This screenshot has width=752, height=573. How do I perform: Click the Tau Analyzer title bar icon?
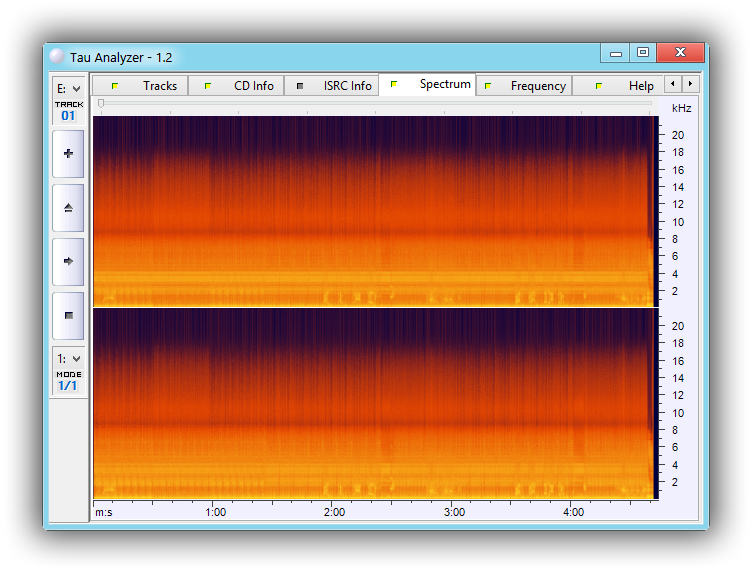coord(57,57)
